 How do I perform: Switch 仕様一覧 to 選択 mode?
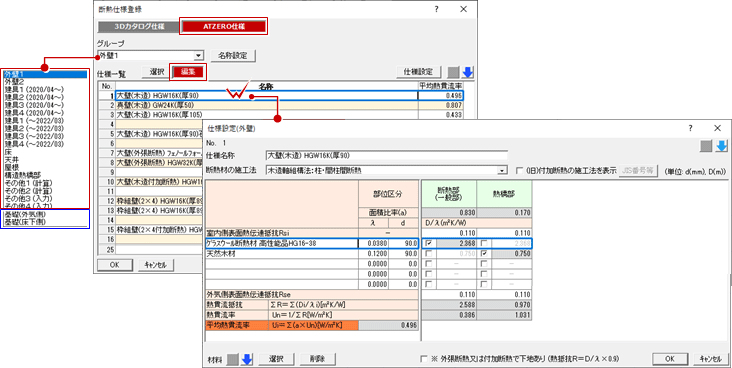point(156,72)
